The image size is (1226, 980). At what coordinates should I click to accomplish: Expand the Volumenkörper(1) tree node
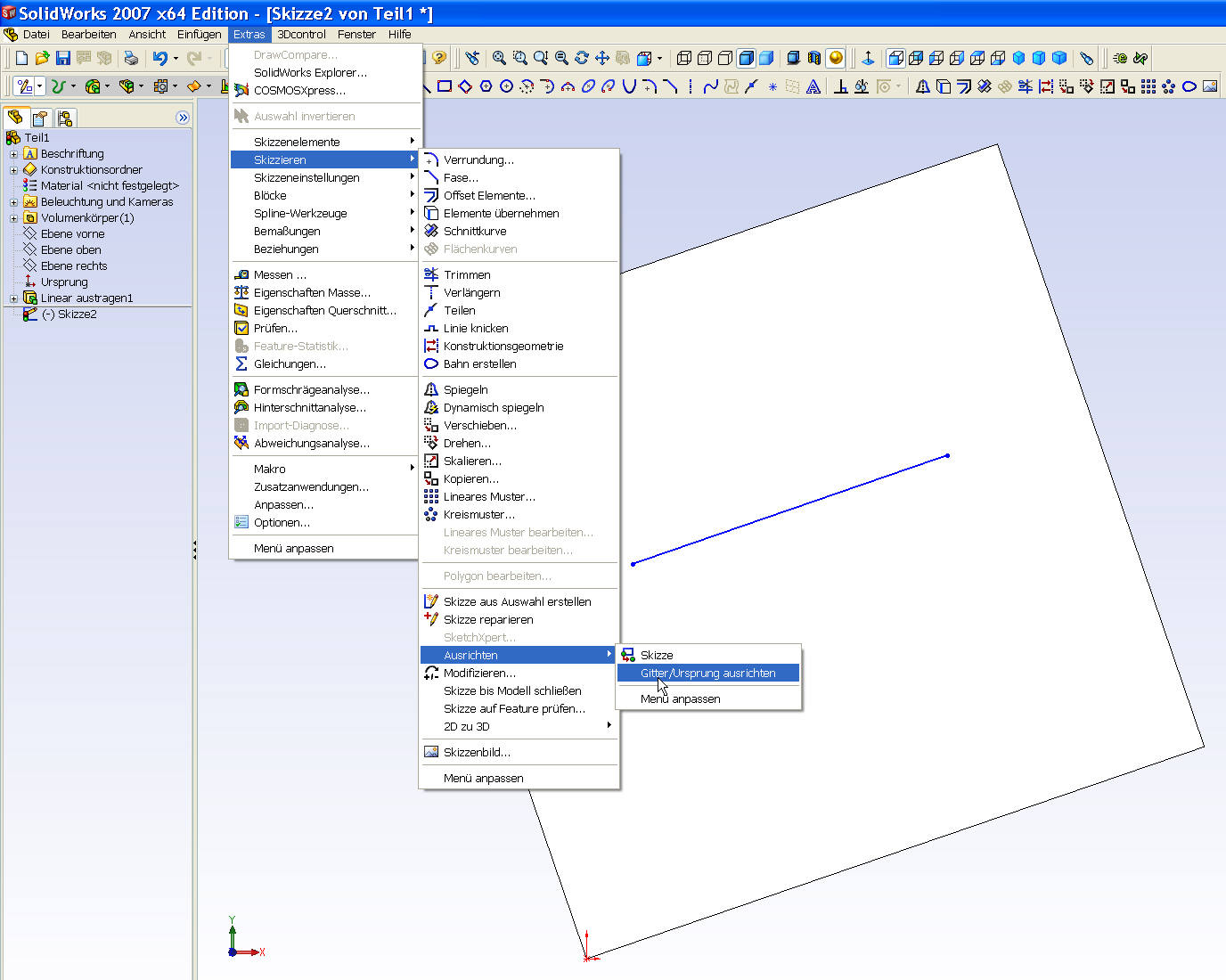coord(13,218)
